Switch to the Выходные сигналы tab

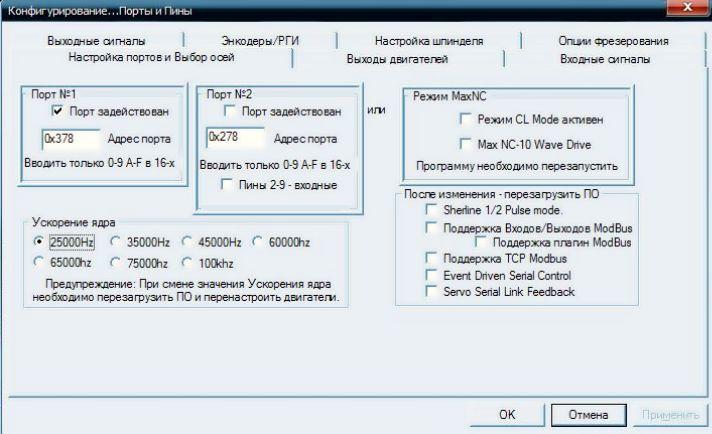pos(96,41)
